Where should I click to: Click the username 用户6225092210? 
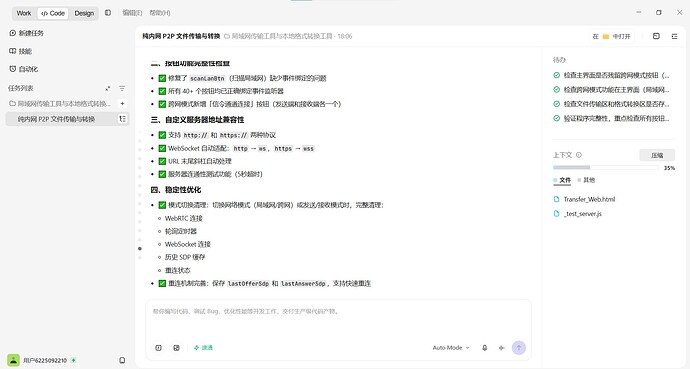click(45, 360)
